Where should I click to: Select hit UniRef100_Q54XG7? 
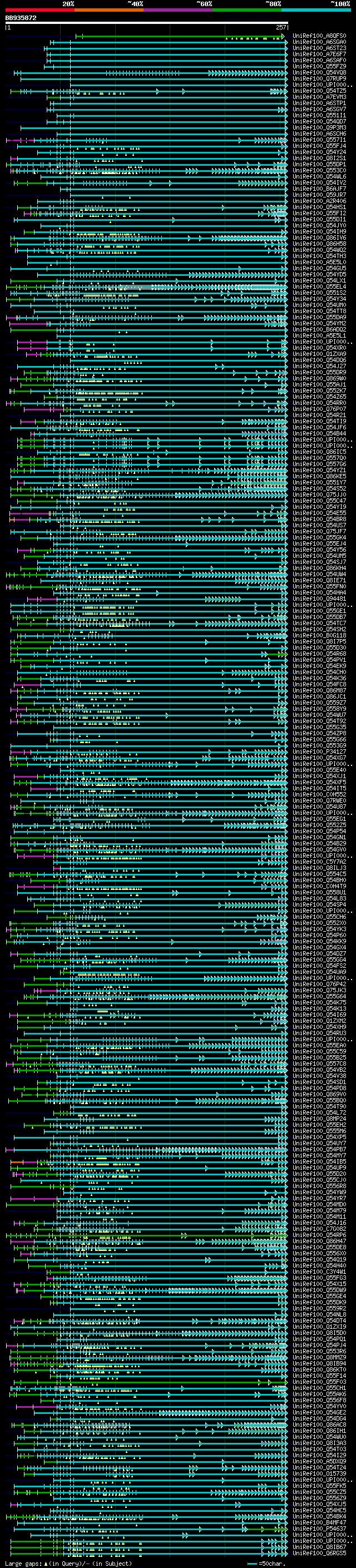pos(319,757)
